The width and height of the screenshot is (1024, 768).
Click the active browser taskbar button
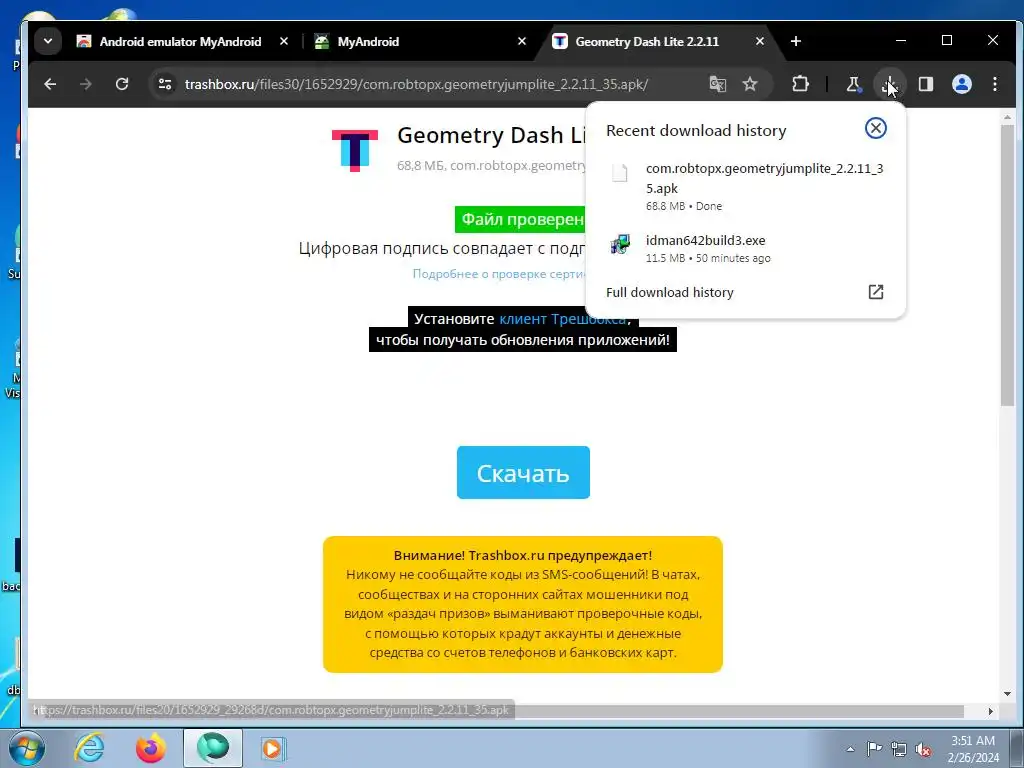[x=213, y=748]
